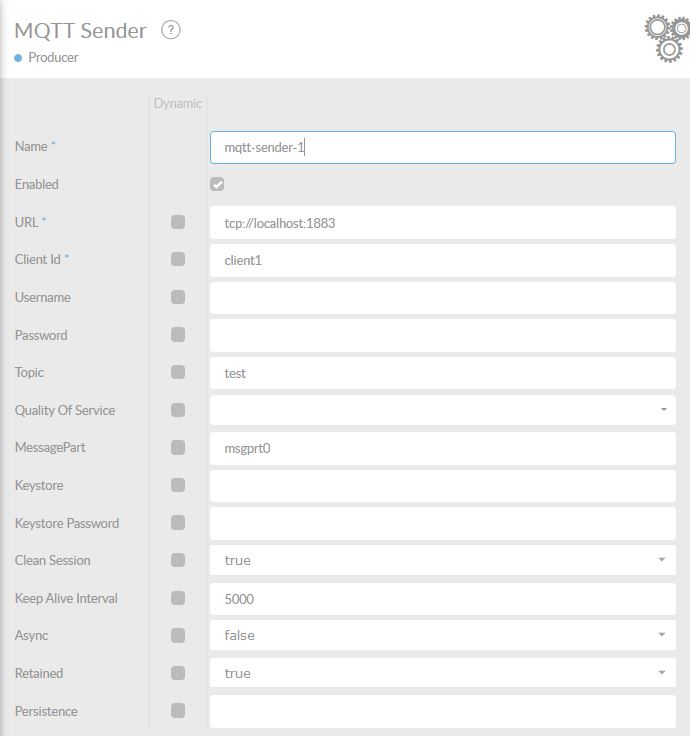This screenshot has width=690, height=736.
Task: Enable the Dynamic checkbox for URL
Action: click(x=178, y=222)
